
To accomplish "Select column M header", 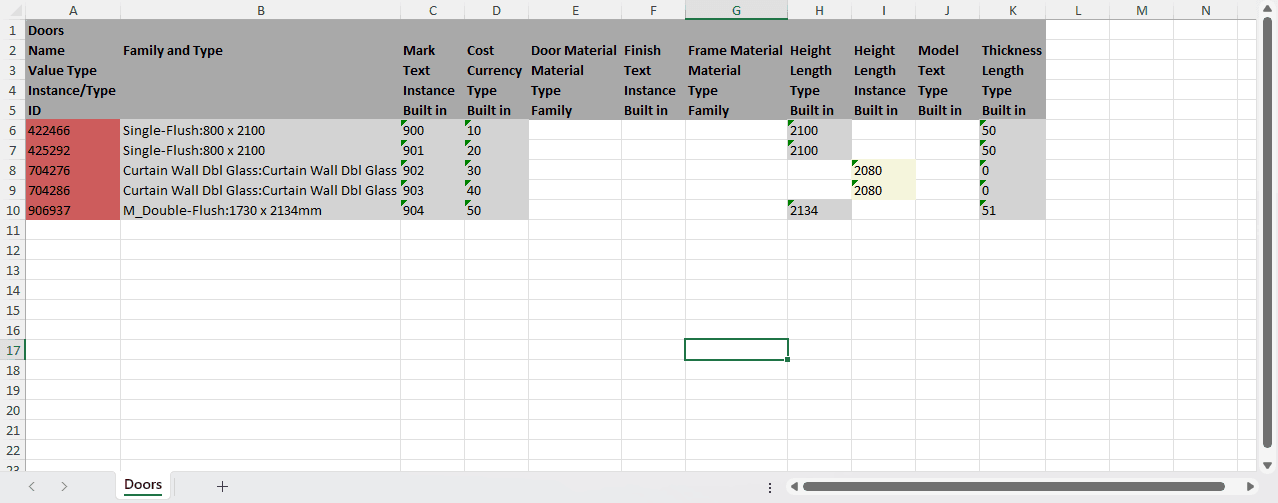I will [1141, 10].
